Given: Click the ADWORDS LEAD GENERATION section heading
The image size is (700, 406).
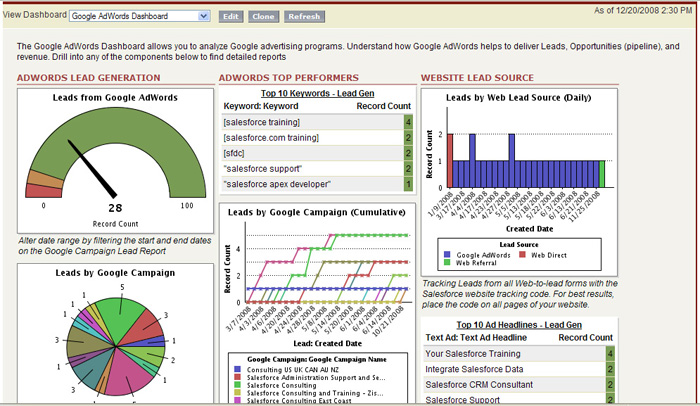Looking at the screenshot, I should pos(88,78).
